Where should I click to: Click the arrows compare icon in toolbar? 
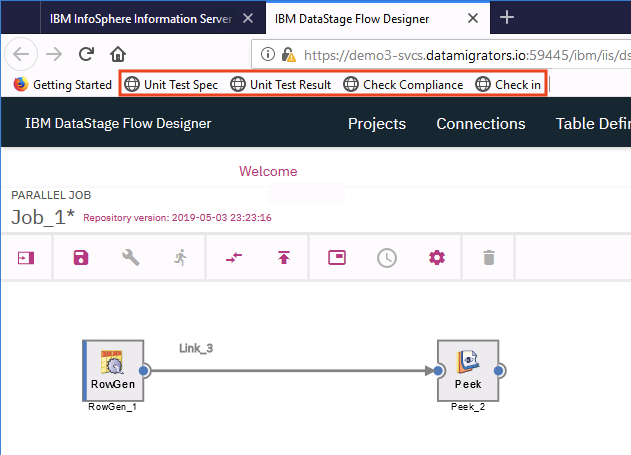point(233,258)
